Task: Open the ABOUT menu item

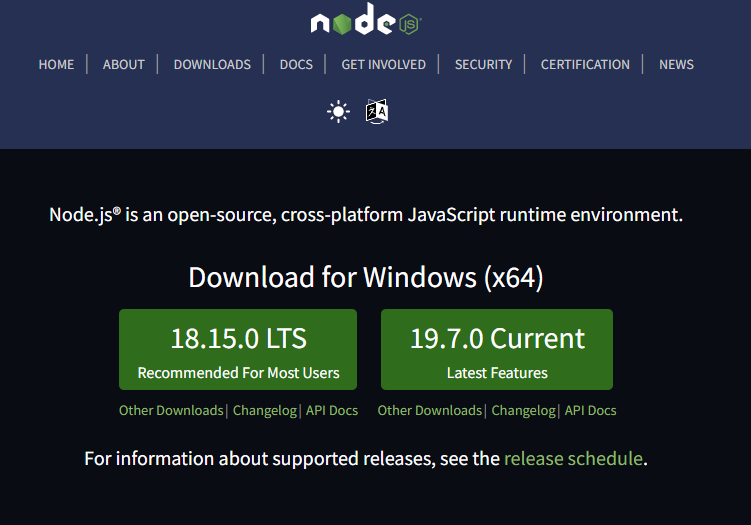Action: coord(124,64)
